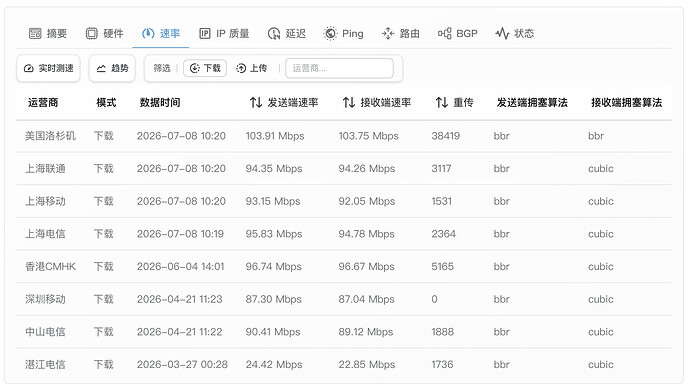Click the 运营商 column header
690x388 pixels.
(x=43, y=102)
